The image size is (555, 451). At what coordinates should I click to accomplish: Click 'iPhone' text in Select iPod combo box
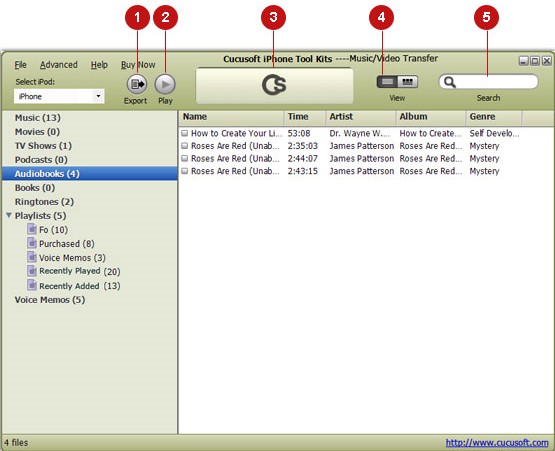coord(30,96)
